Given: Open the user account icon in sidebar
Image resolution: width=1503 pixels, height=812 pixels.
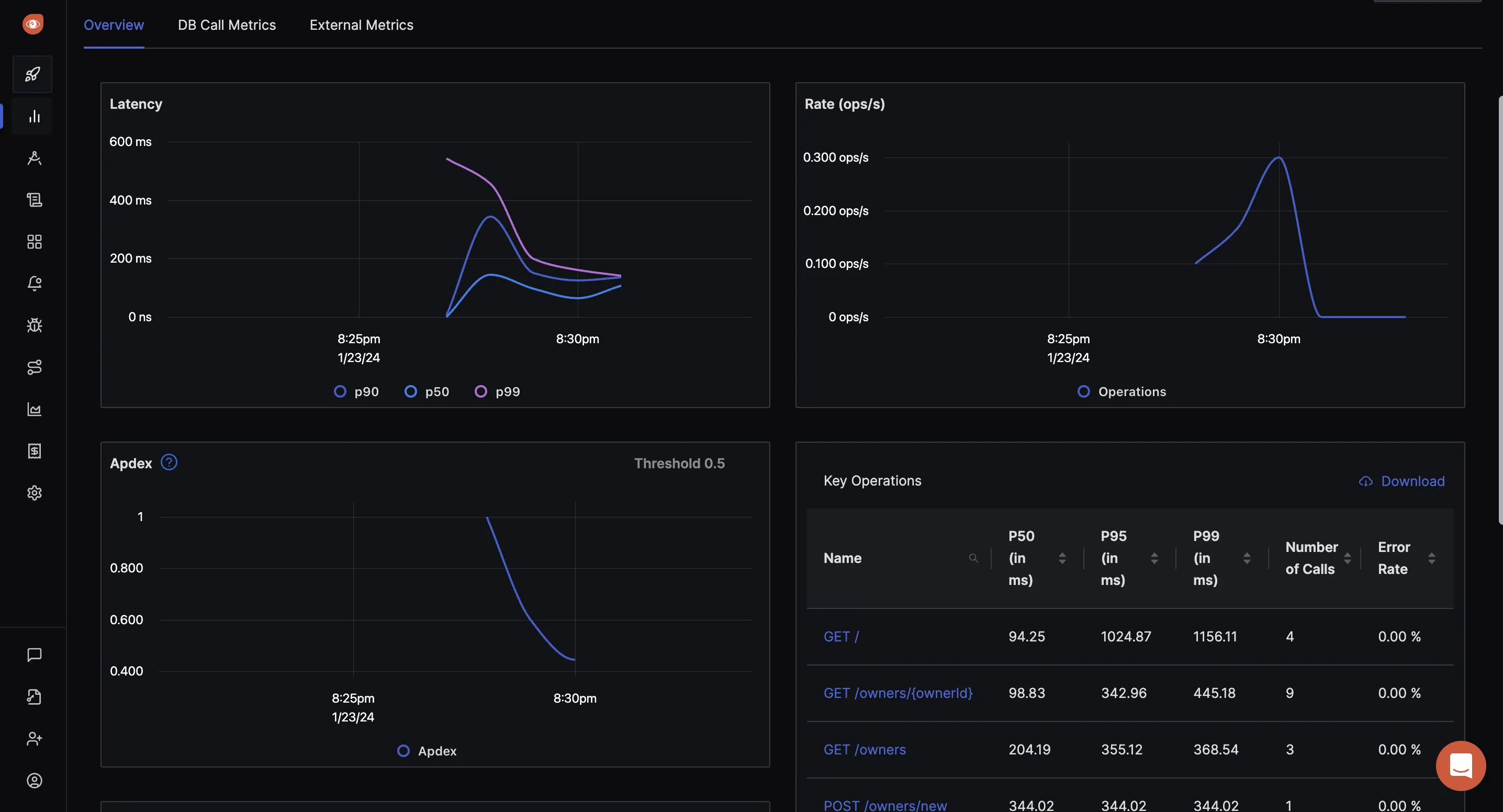Looking at the screenshot, I should pyautogui.click(x=35, y=781).
